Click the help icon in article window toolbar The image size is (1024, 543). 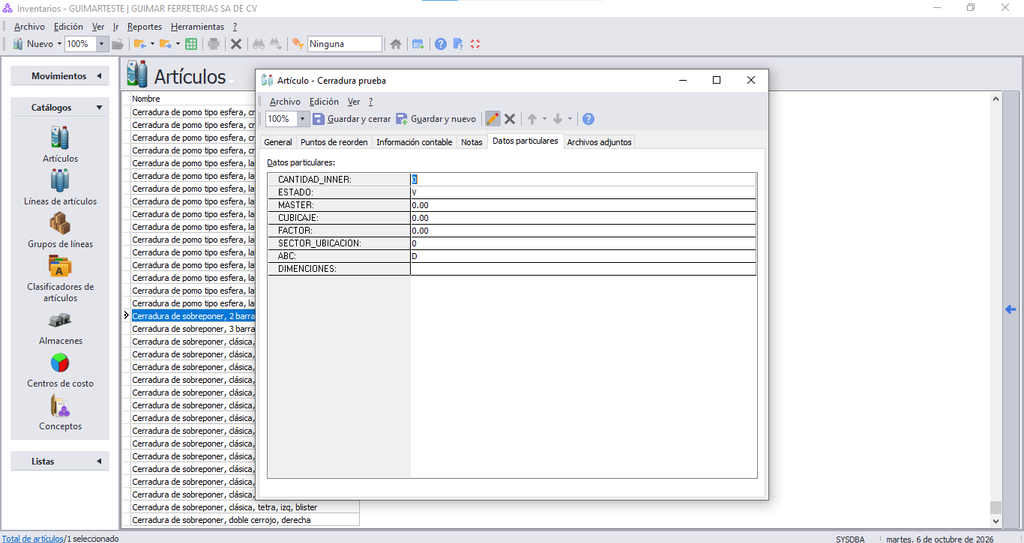pos(588,119)
